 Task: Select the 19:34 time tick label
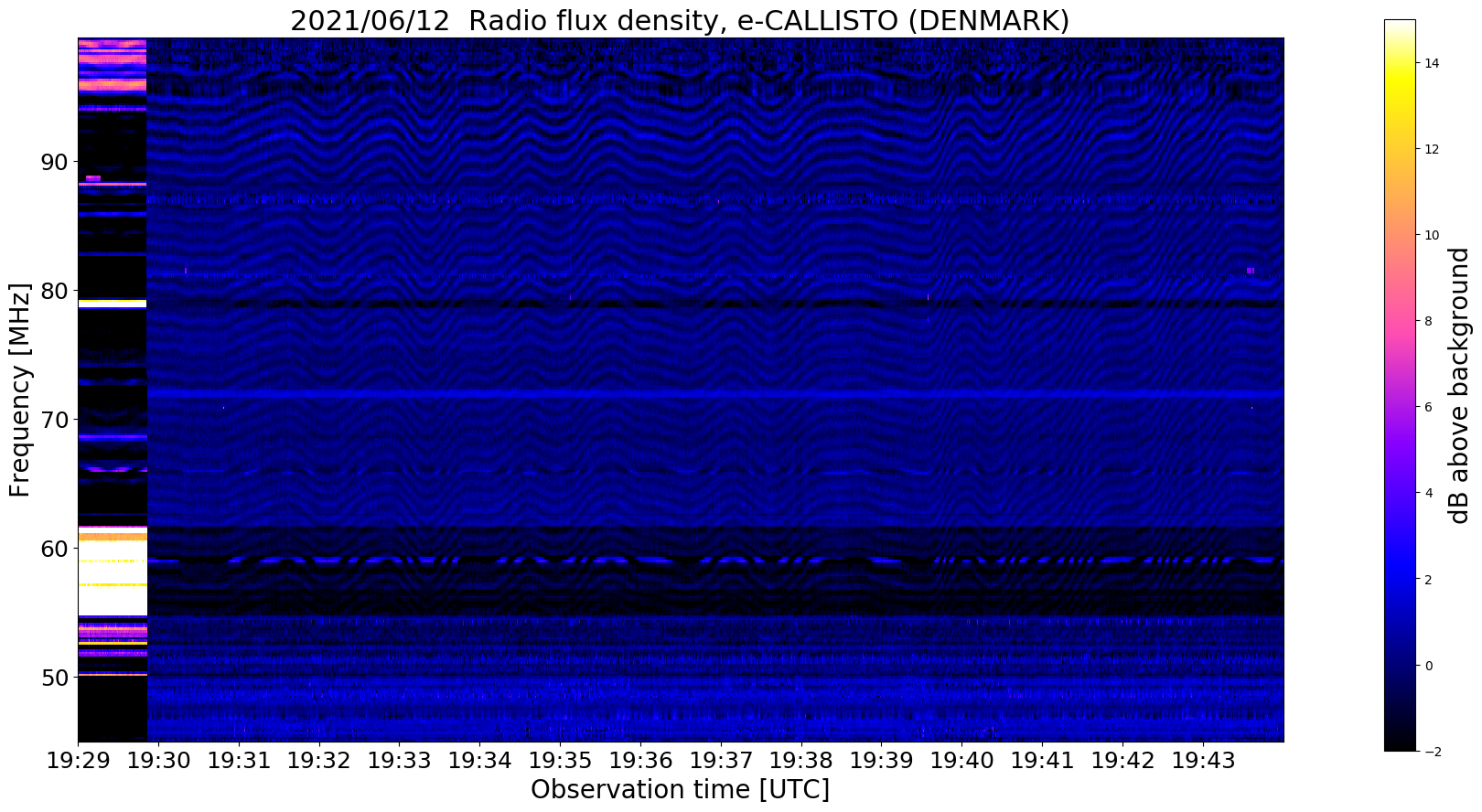[x=480, y=760]
